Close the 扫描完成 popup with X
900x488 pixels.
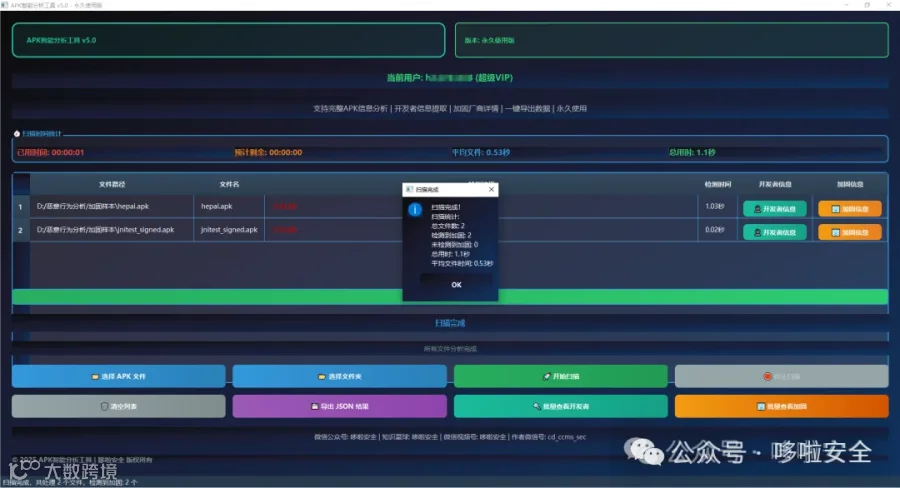pyautogui.click(x=491, y=189)
